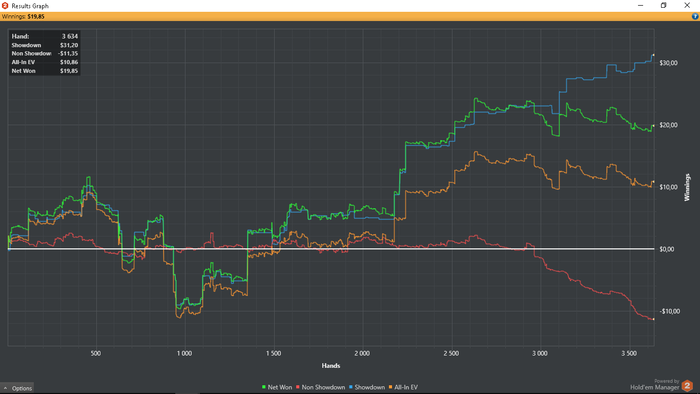The width and height of the screenshot is (700, 394).
Task: Toggle the Showdown legend swatch
Action: click(350, 387)
